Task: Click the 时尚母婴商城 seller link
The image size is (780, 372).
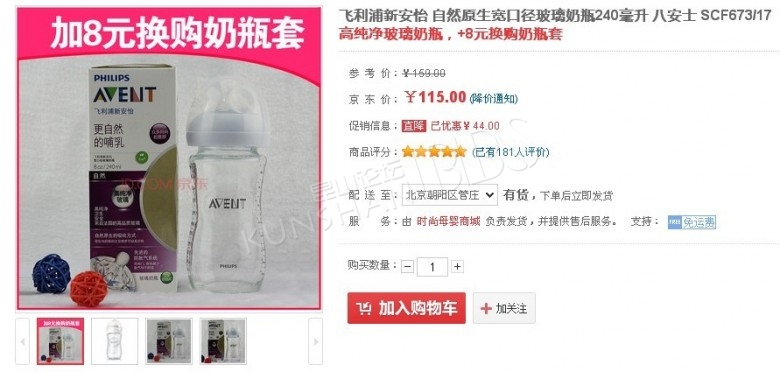Action: [x=448, y=221]
